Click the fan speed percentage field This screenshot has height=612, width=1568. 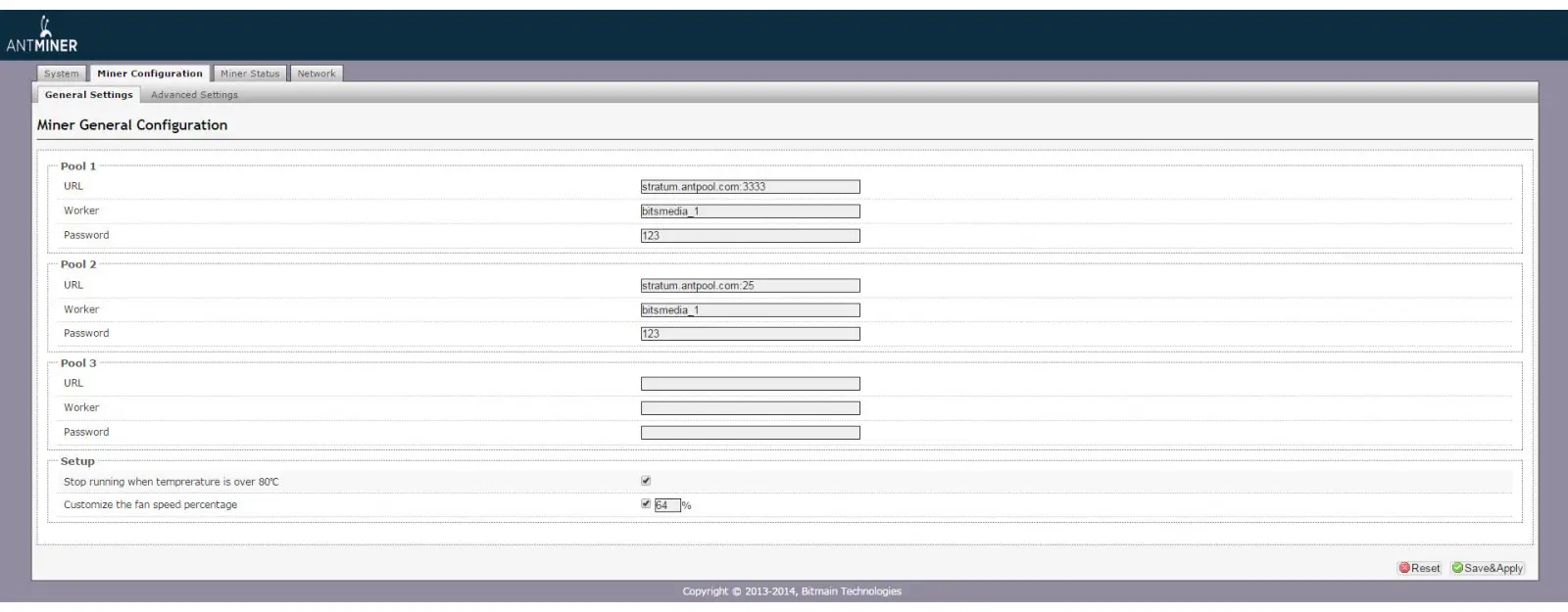pyautogui.click(x=666, y=505)
